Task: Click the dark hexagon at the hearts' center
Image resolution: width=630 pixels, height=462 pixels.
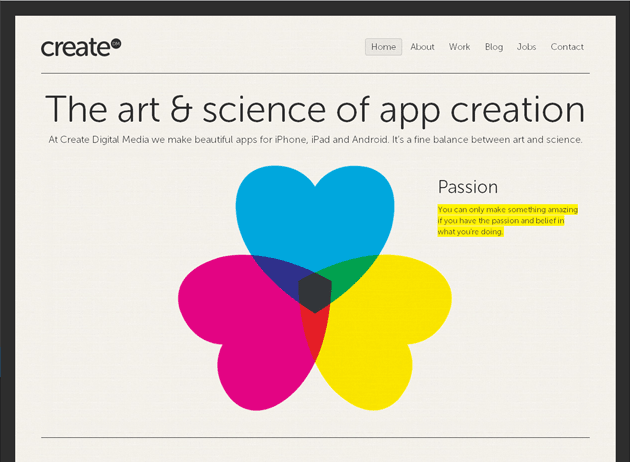Action: (314, 291)
